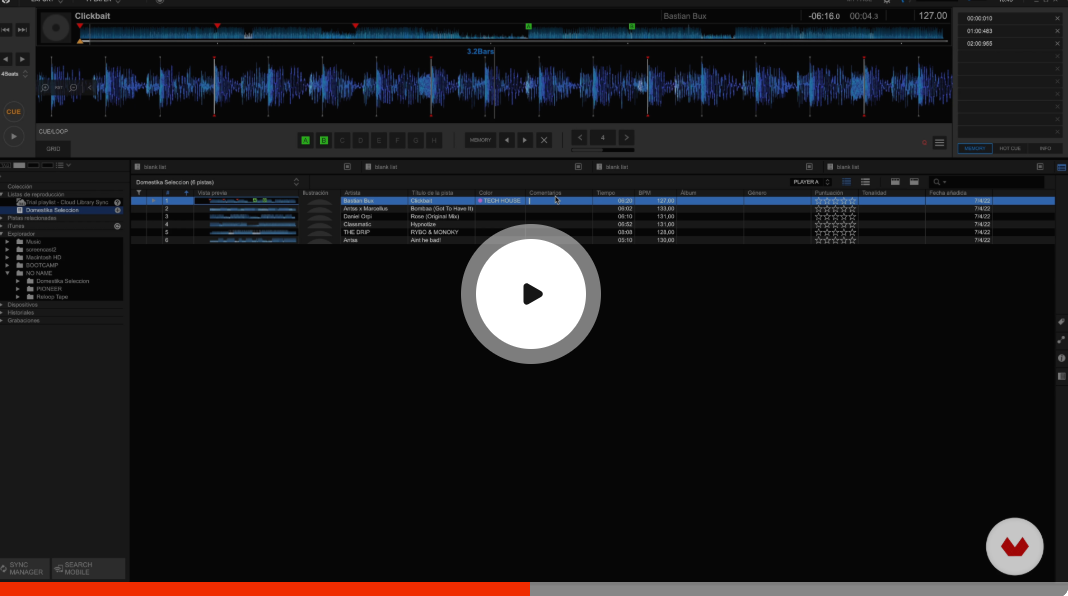
Task: Open the PLAYER A dropdown
Action: point(811,182)
